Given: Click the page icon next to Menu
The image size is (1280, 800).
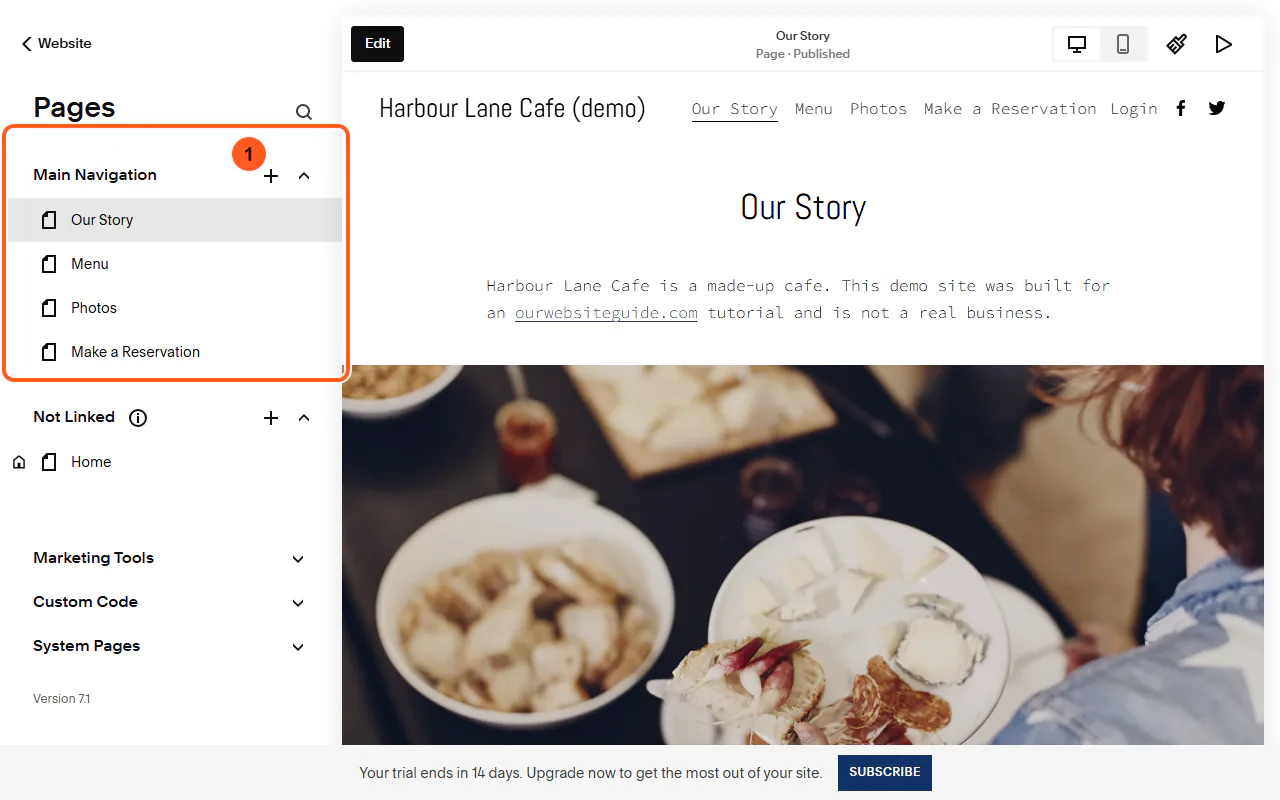Looking at the screenshot, I should click(49, 264).
